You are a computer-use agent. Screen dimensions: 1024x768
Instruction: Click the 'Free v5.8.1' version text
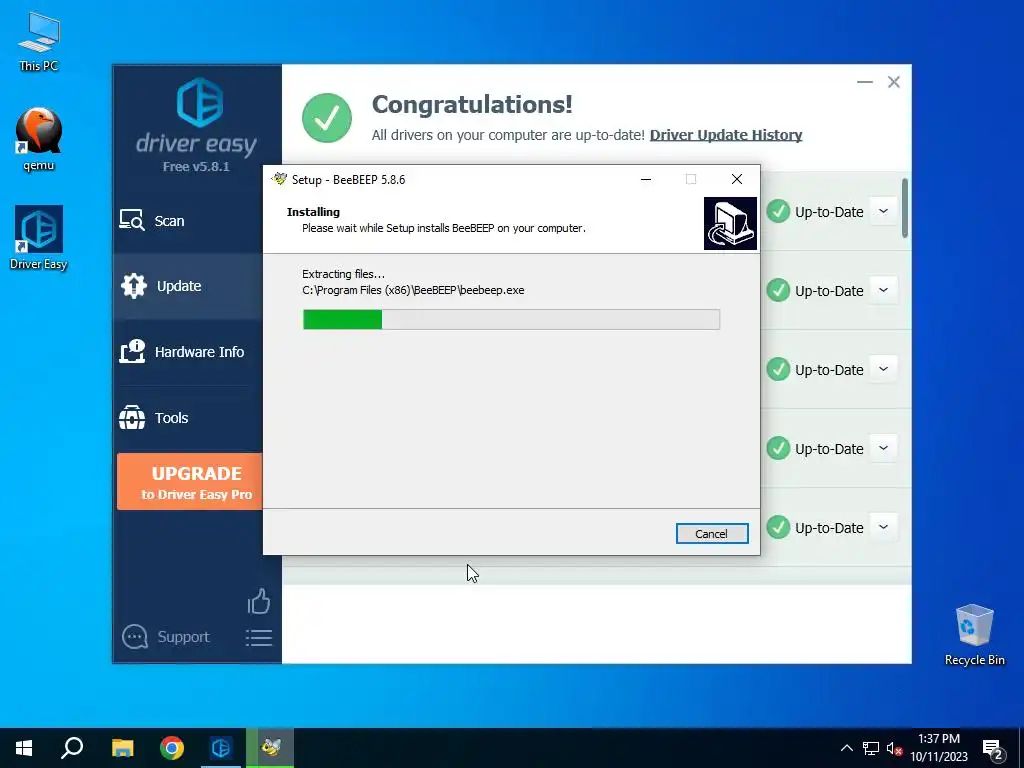click(197, 167)
